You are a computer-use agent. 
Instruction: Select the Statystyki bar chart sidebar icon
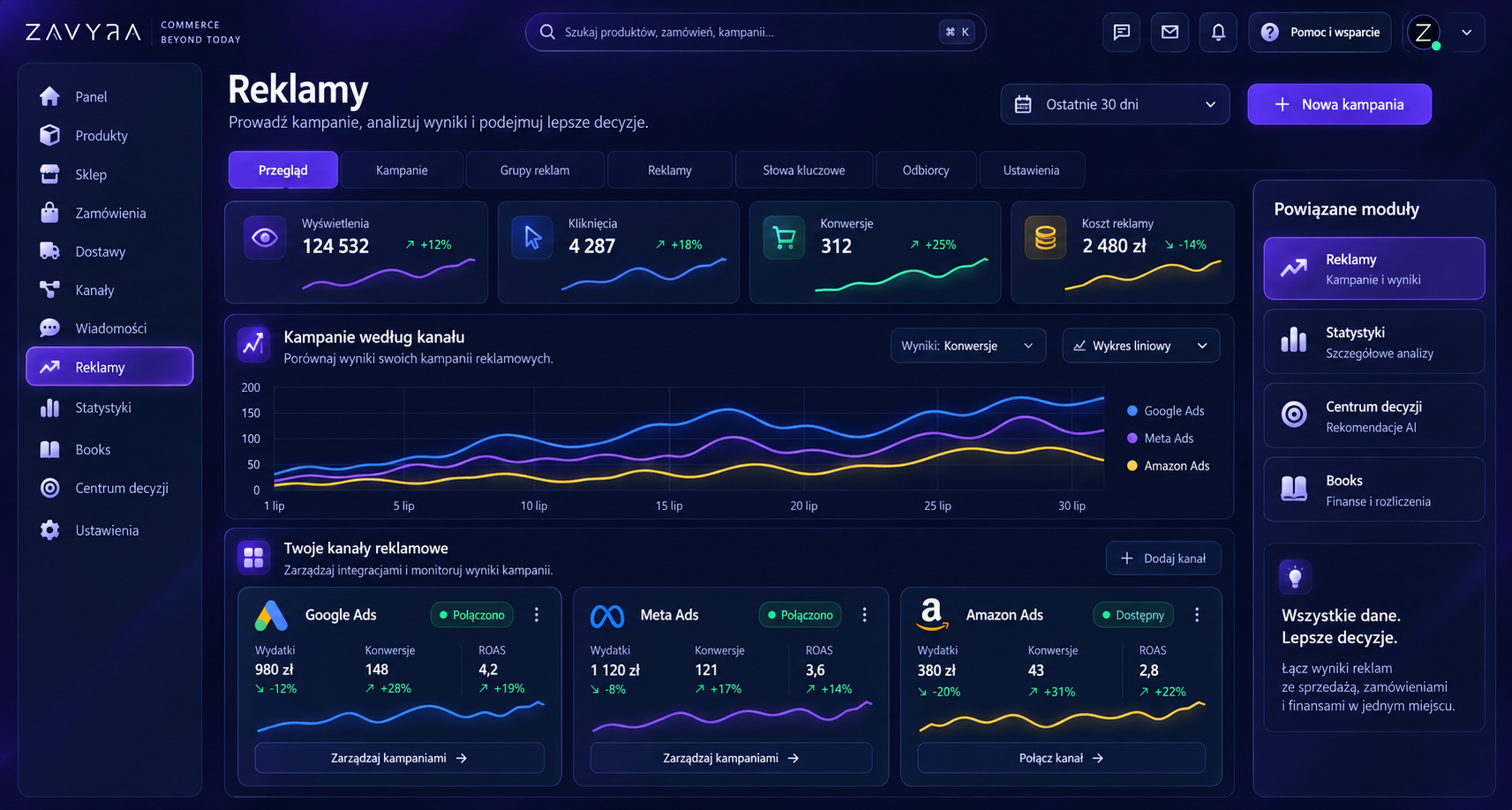click(x=49, y=408)
